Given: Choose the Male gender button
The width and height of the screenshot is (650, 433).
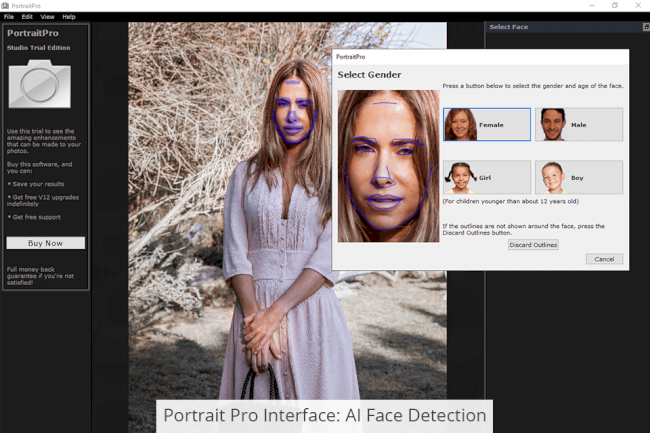Looking at the screenshot, I should click(x=579, y=124).
